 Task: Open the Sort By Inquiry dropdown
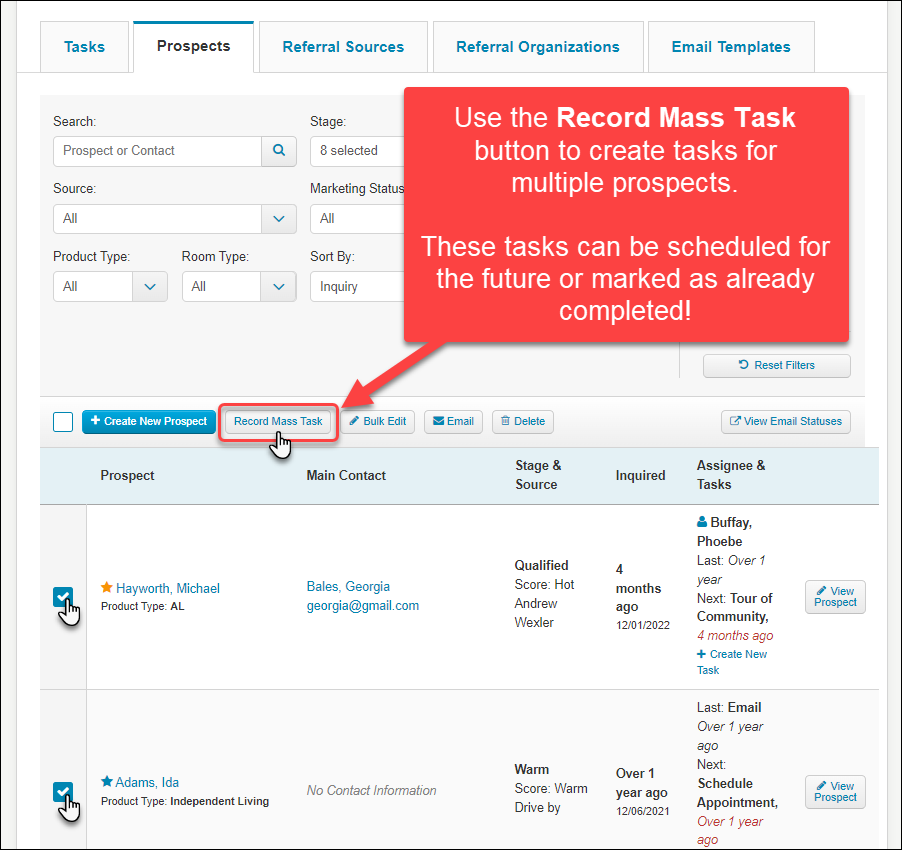click(x=357, y=286)
